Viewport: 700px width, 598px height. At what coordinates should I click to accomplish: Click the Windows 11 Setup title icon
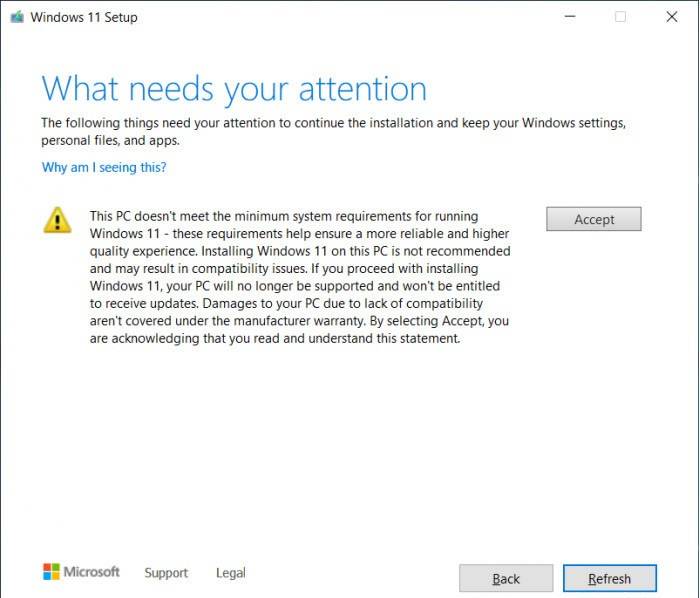17,17
